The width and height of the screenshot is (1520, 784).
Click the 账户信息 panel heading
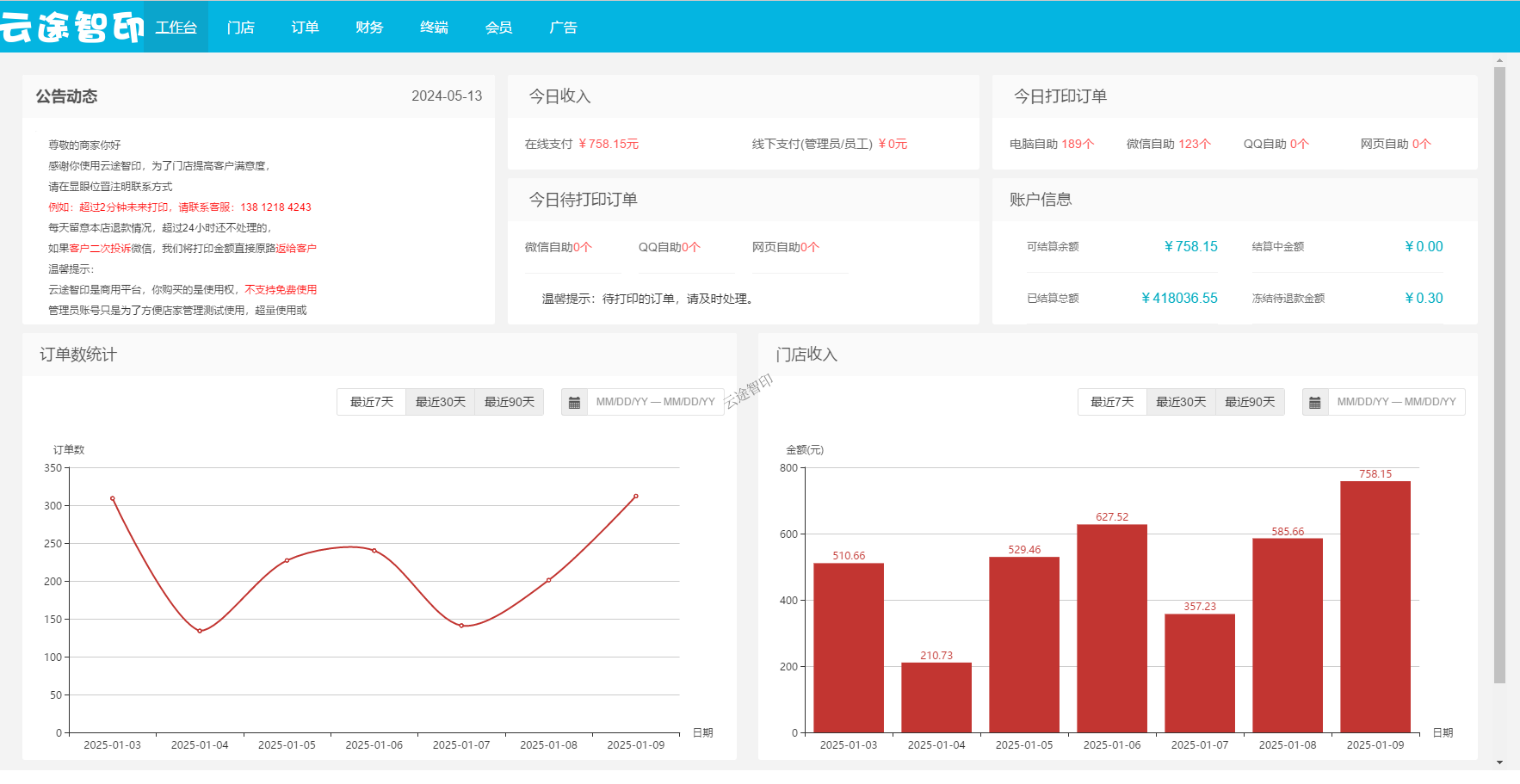click(x=1041, y=200)
